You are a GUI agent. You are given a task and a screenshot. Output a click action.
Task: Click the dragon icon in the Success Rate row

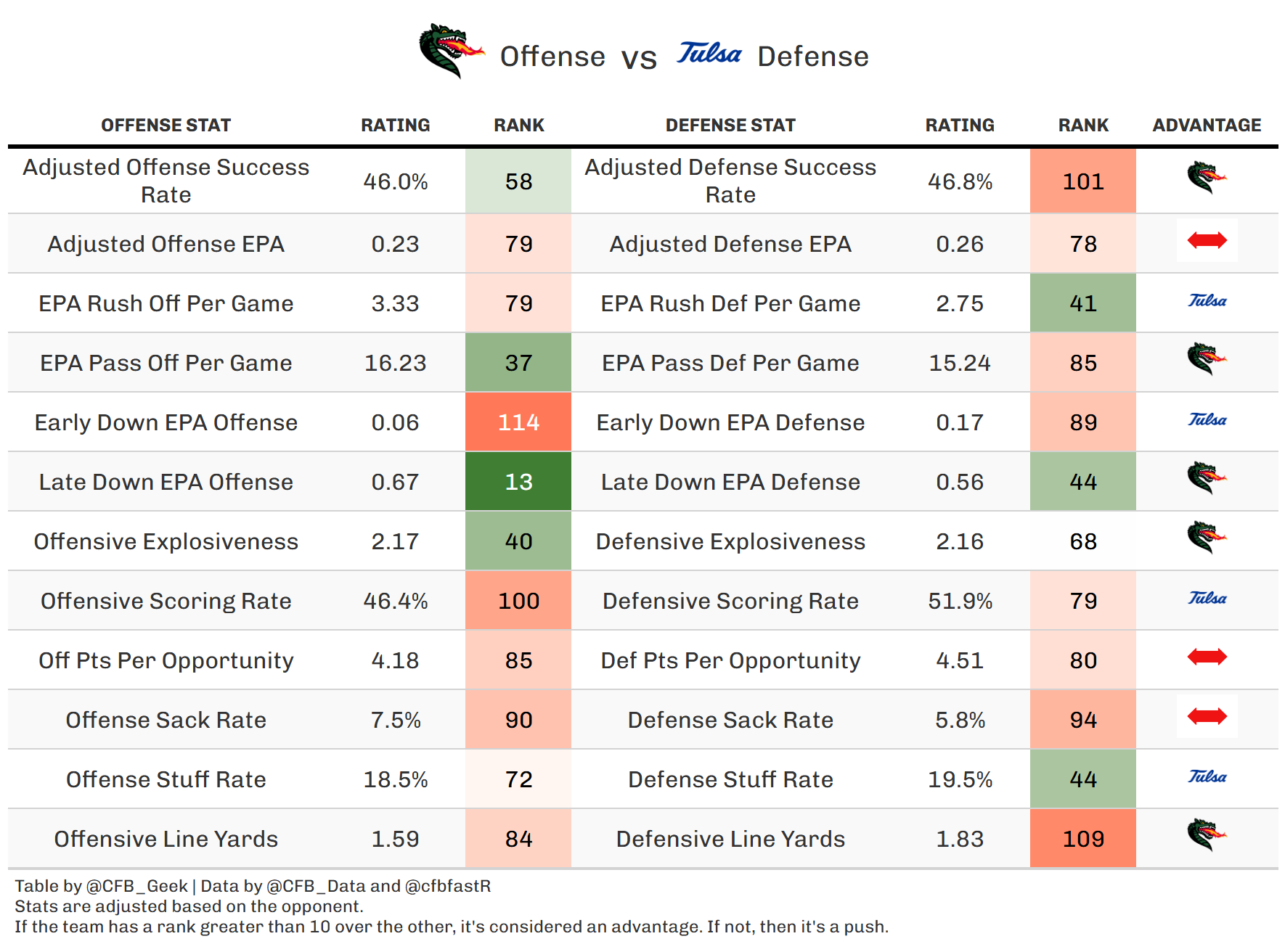(x=1207, y=178)
